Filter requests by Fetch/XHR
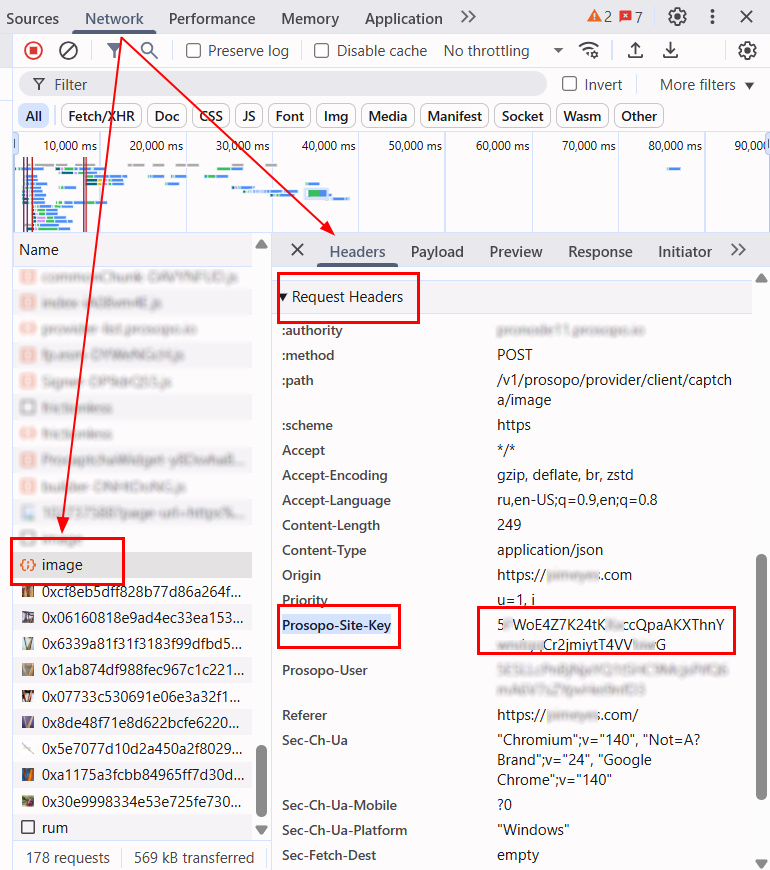The height and width of the screenshot is (870, 770). (x=101, y=116)
